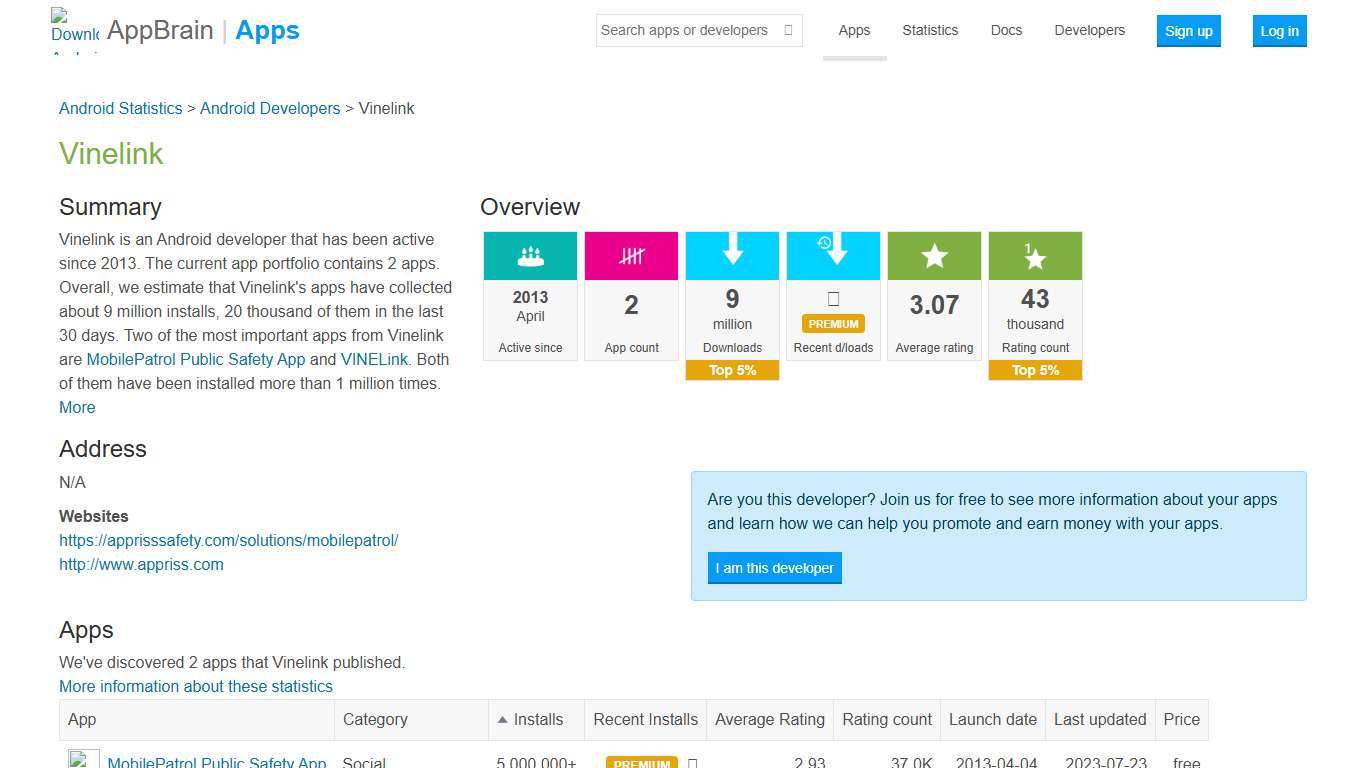This screenshot has height=768, width=1366.
Task: Click the Rating count star icon
Action: [x=1034, y=255]
